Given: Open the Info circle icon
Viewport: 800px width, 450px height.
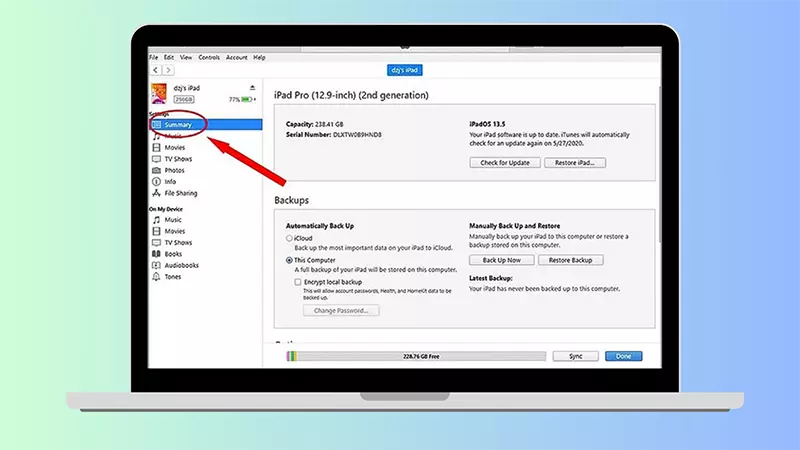Looking at the screenshot, I should (157, 182).
